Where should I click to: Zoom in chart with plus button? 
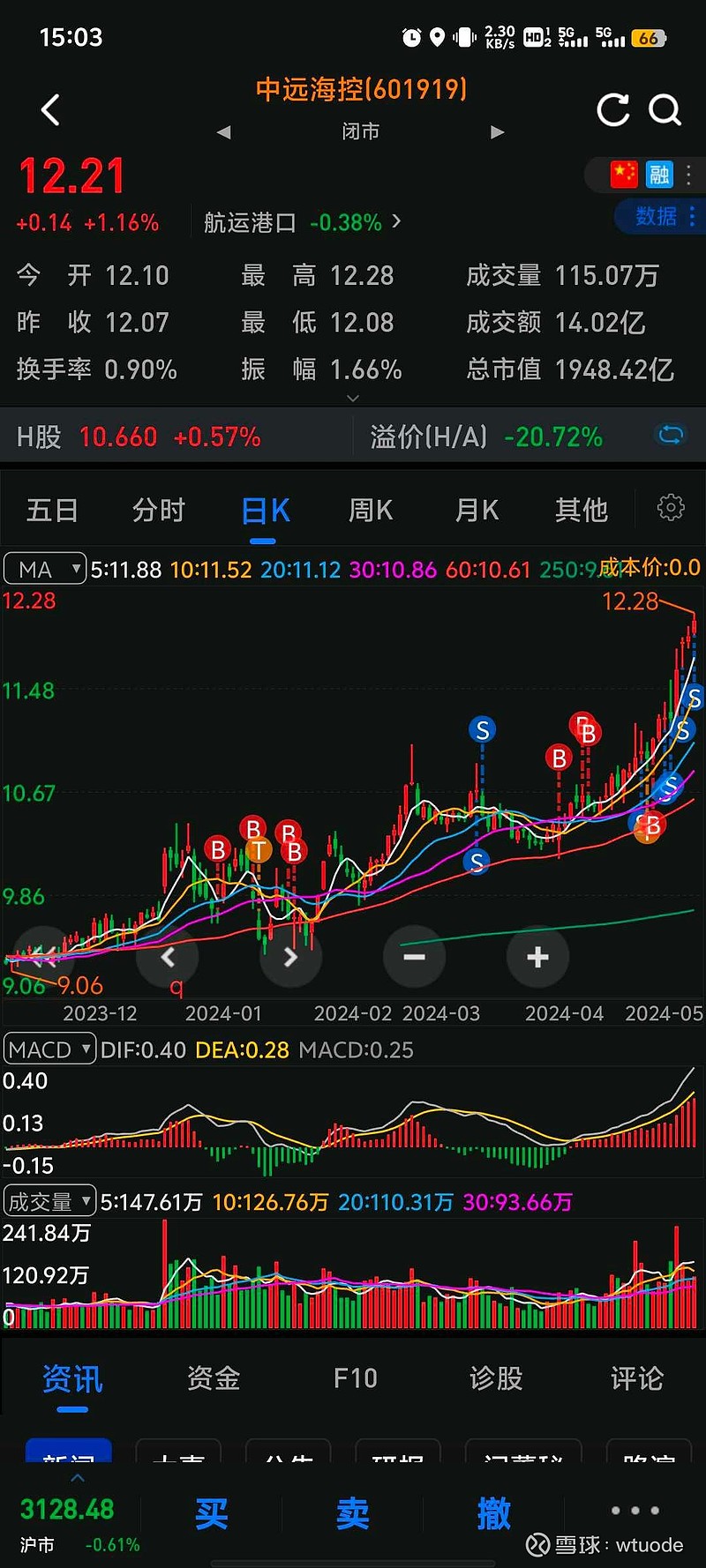(x=537, y=957)
